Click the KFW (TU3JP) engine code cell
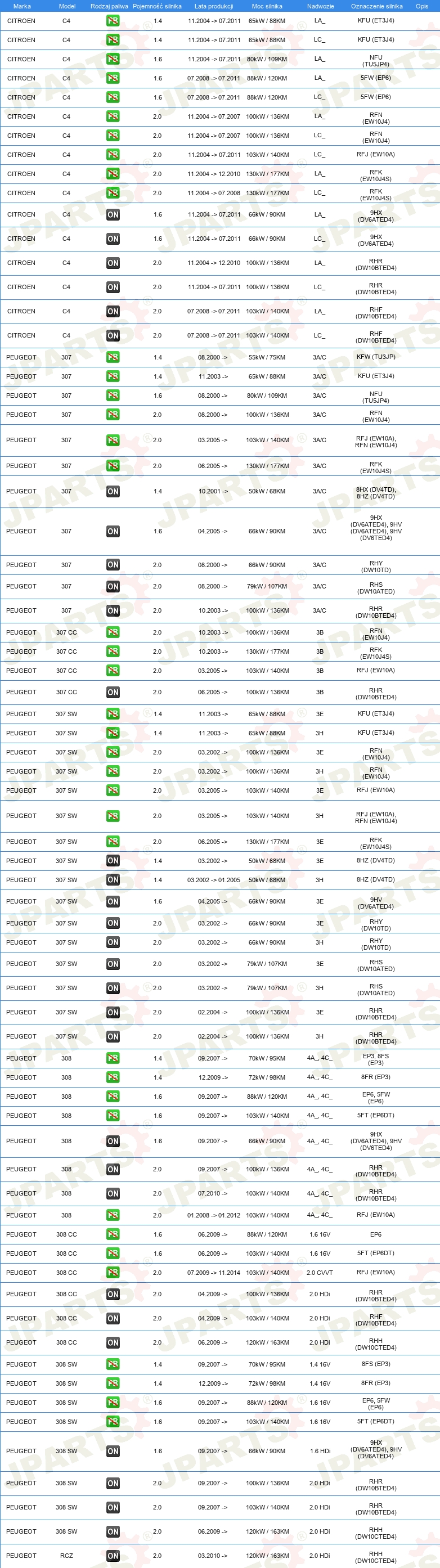 tap(376, 357)
